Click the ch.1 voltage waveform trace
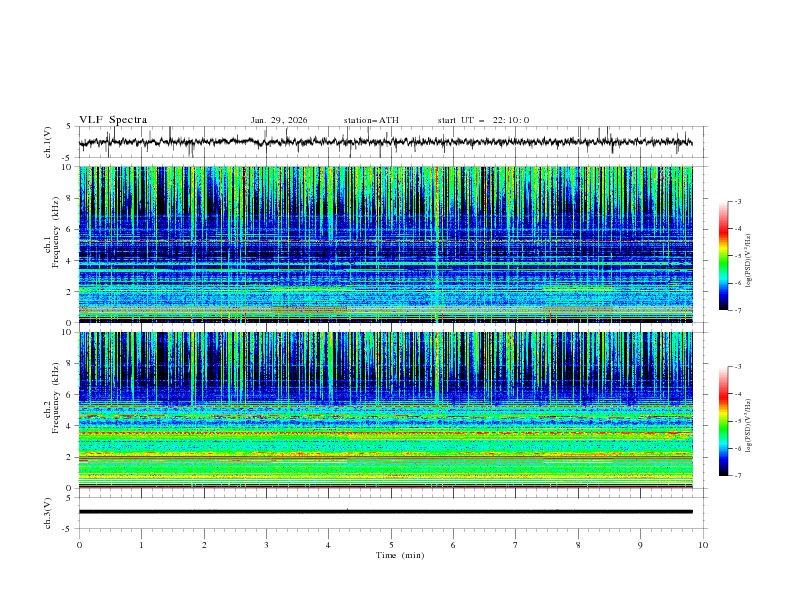792x612 pixels. pyautogui.click(x=385, y=142)
